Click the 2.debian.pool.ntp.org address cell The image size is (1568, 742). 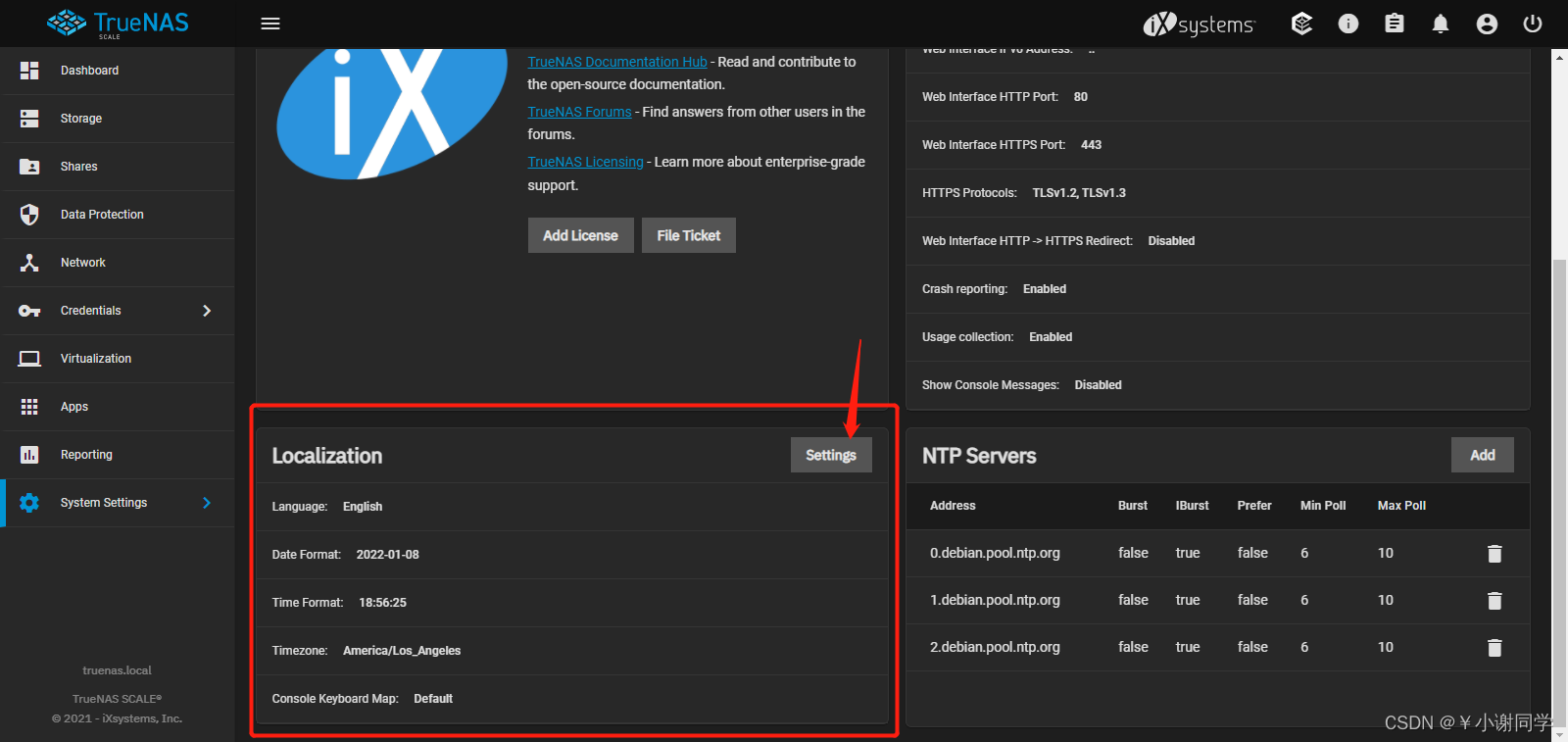995,647
